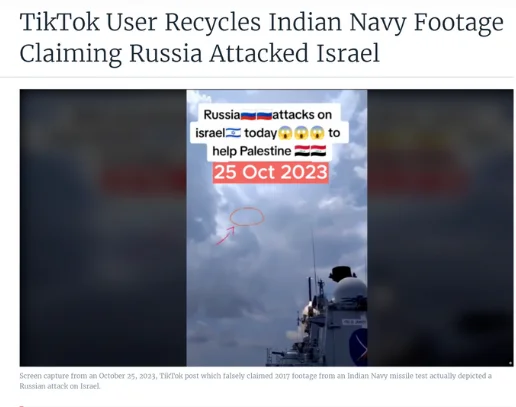The image size is (516, 407).
Task: Click the blurred right side of the image
Action: click(440, 228)
